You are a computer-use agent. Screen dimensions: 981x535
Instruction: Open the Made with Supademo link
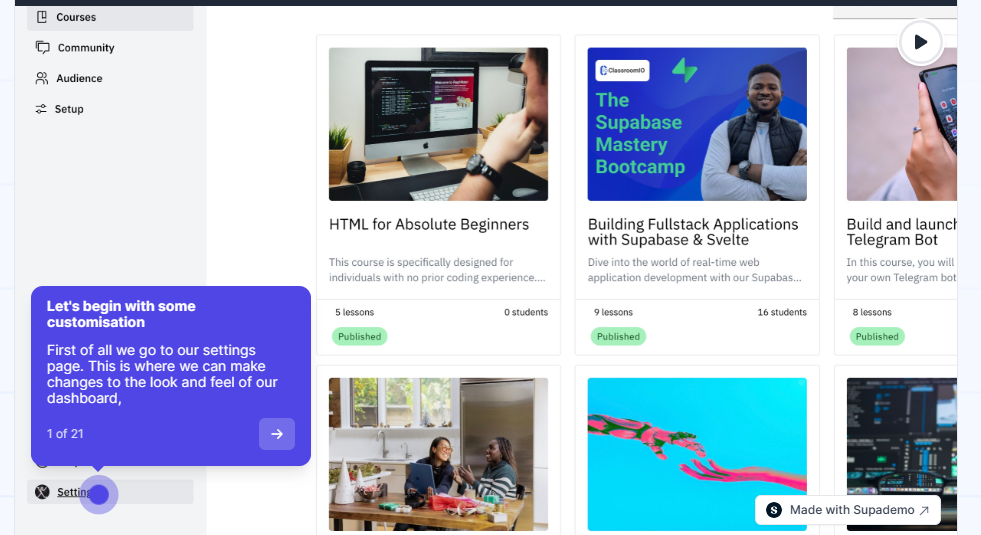[848, 510]
